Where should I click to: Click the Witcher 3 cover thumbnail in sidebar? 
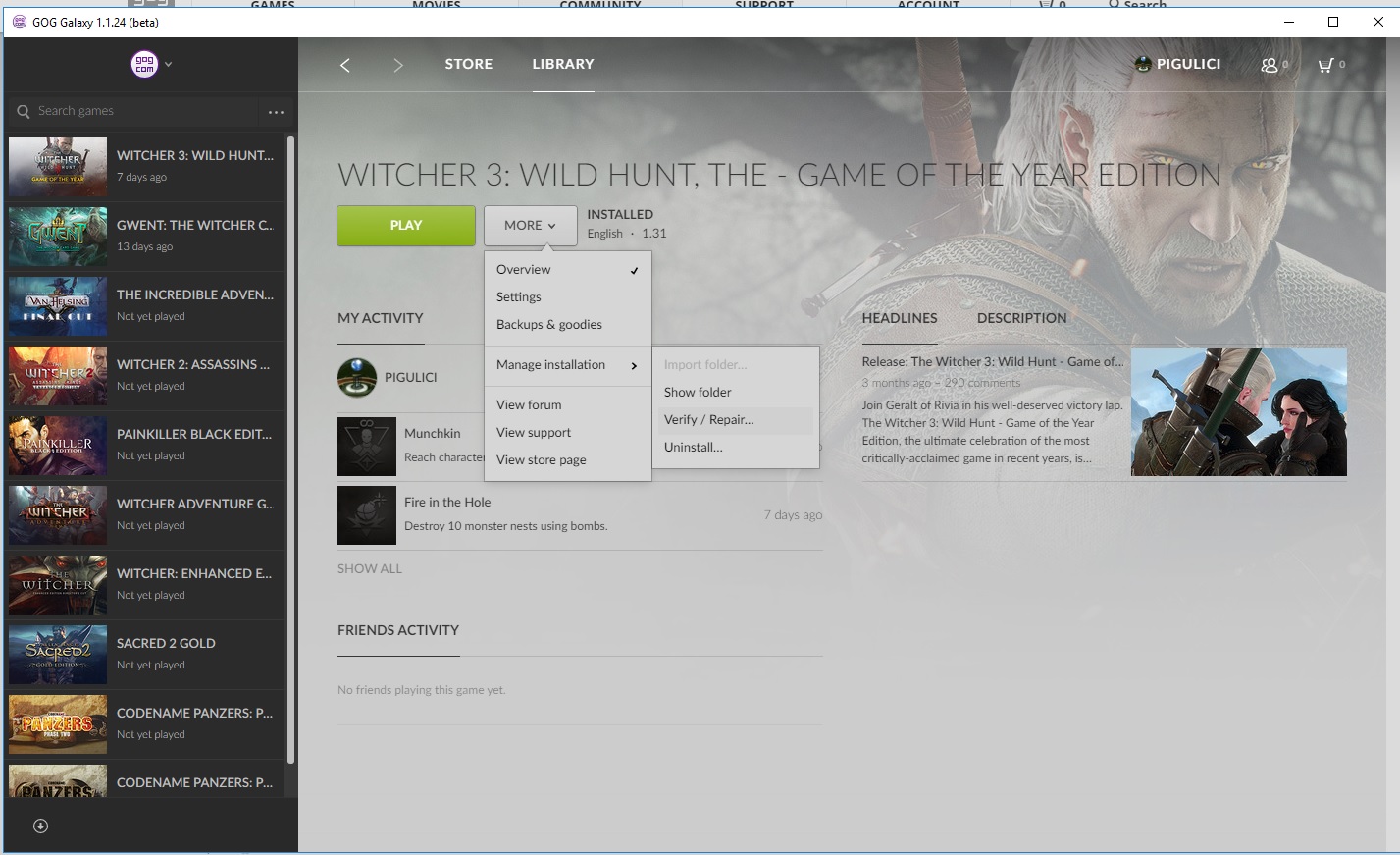coord(58,167)
